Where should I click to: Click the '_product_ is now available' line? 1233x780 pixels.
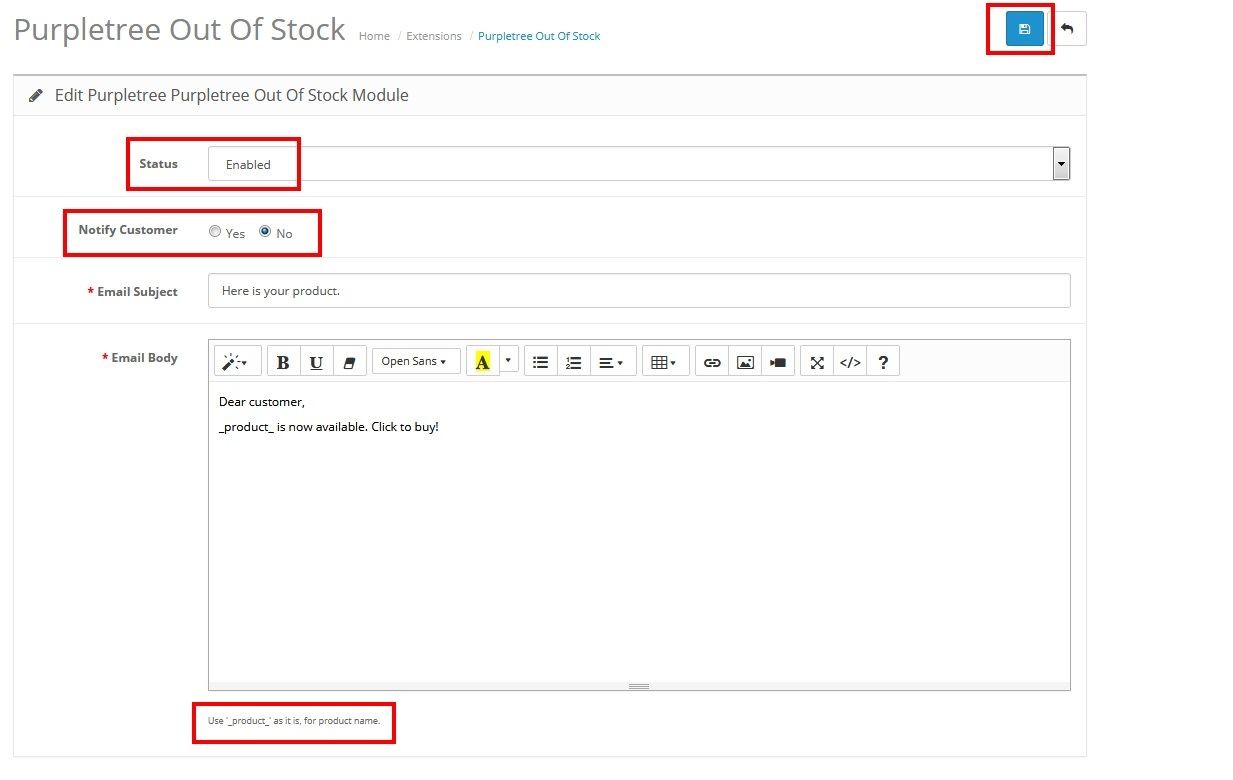(329, 427)
